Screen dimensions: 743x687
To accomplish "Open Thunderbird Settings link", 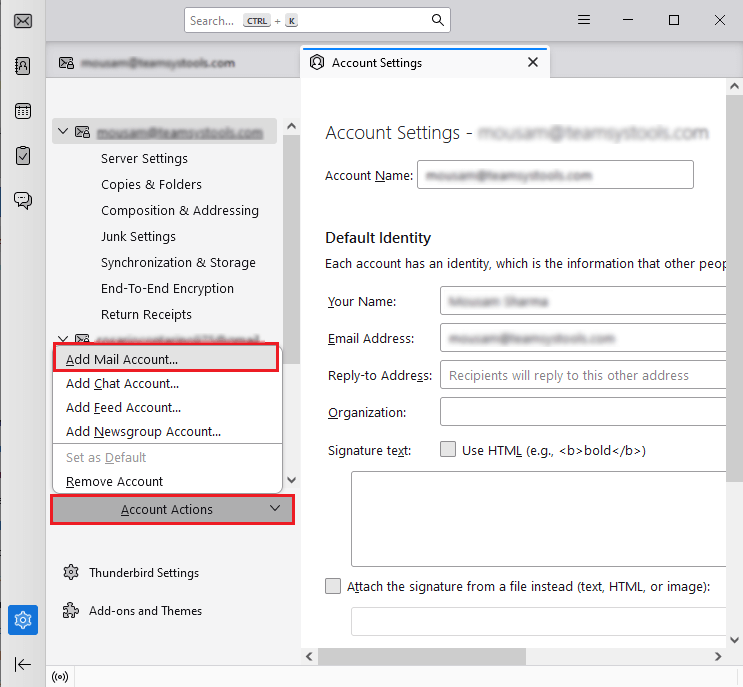I will [x=144, y=573].
